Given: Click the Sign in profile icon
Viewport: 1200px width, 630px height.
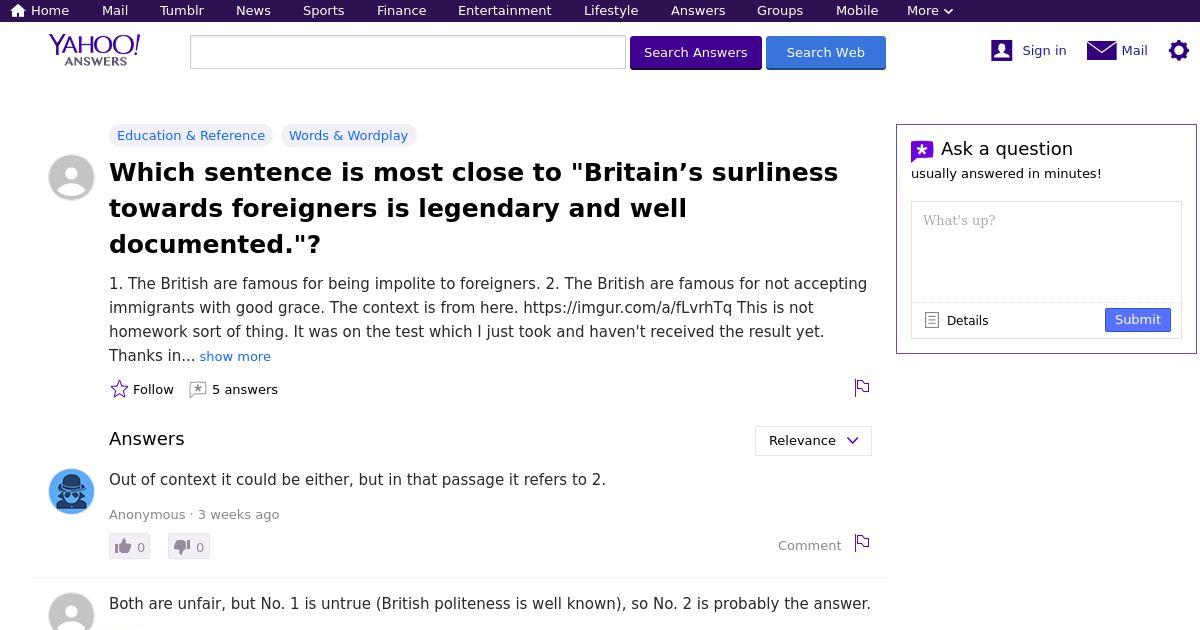Looking at the screenshot, I should (x=1001, y=50).
